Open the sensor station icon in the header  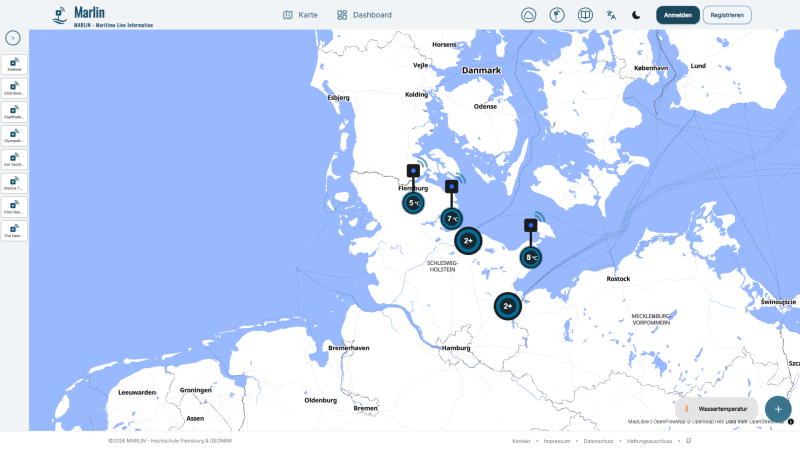(x=557, y=15)
